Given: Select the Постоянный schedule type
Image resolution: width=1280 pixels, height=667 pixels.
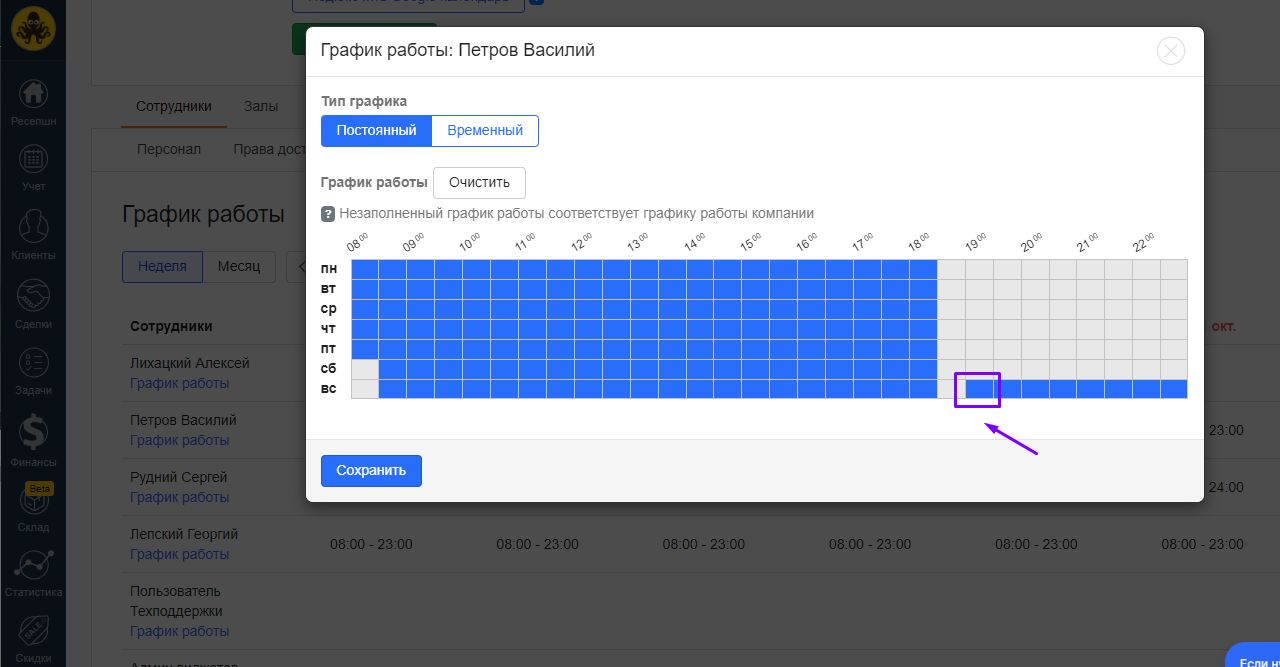Looking at the screenshot, I should point(376,131).
